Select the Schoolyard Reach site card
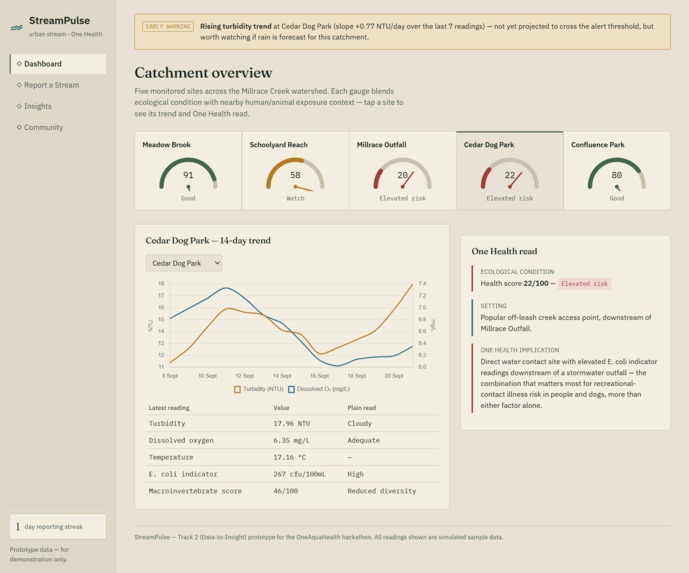 (x=295, y=170)
